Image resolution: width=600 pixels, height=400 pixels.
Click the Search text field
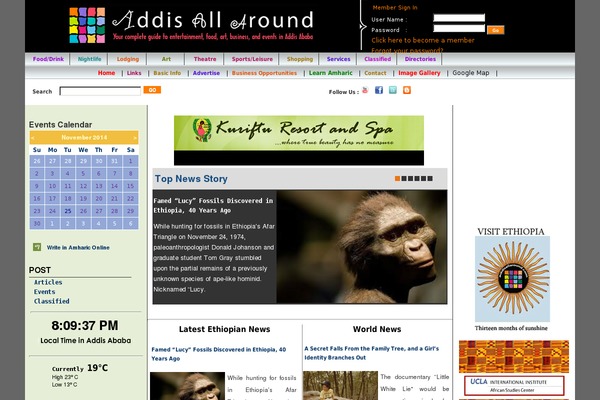pos(100,91)
